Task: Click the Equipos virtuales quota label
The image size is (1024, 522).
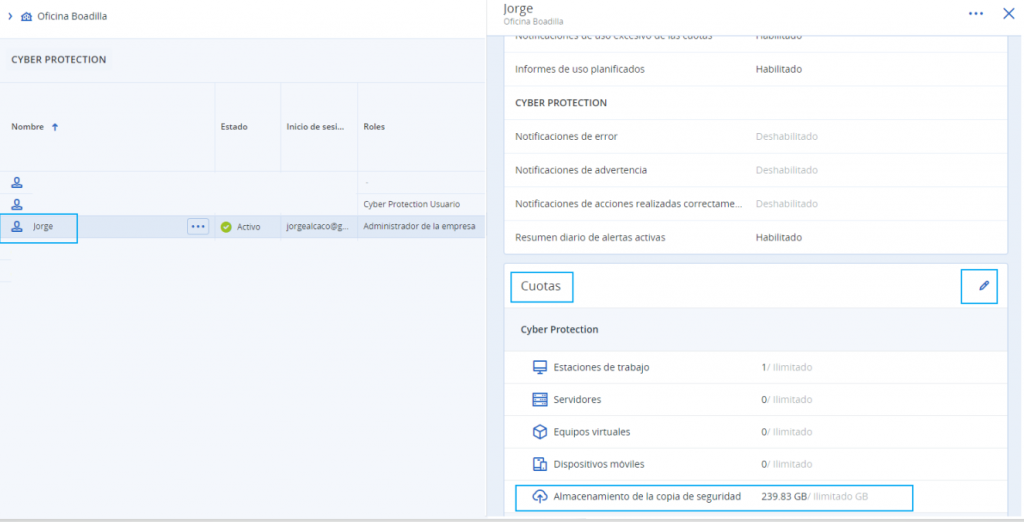Action: click(x=592, y=432)
